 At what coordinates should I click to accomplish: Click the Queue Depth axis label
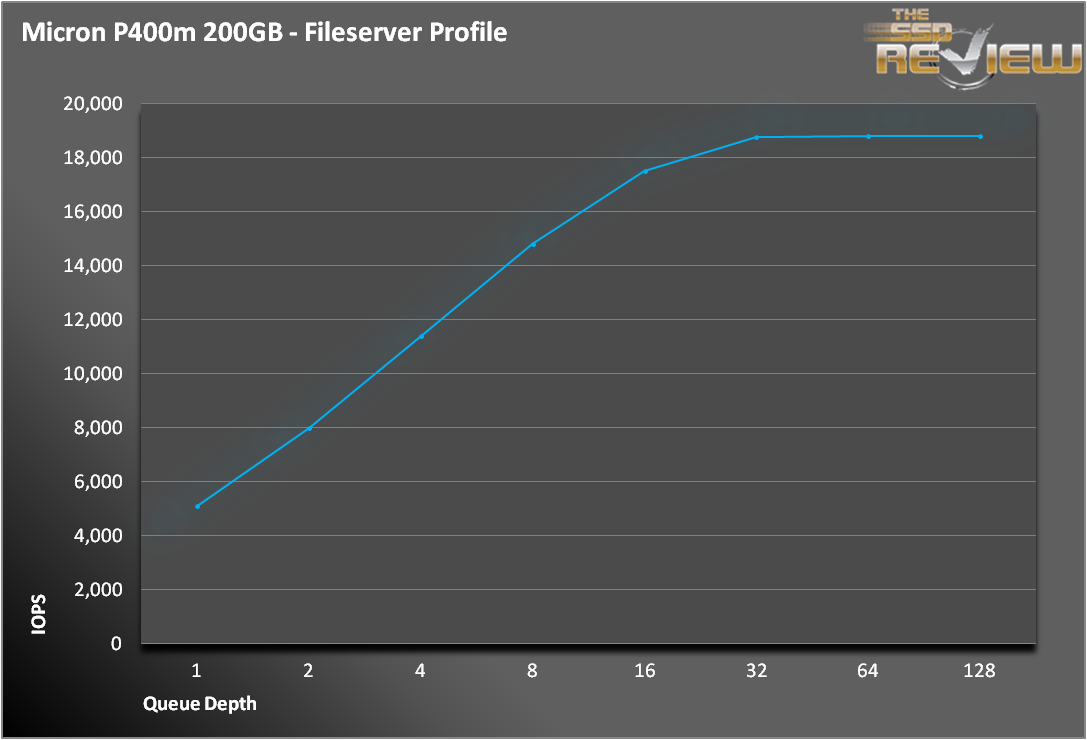[x=200, y=704]
